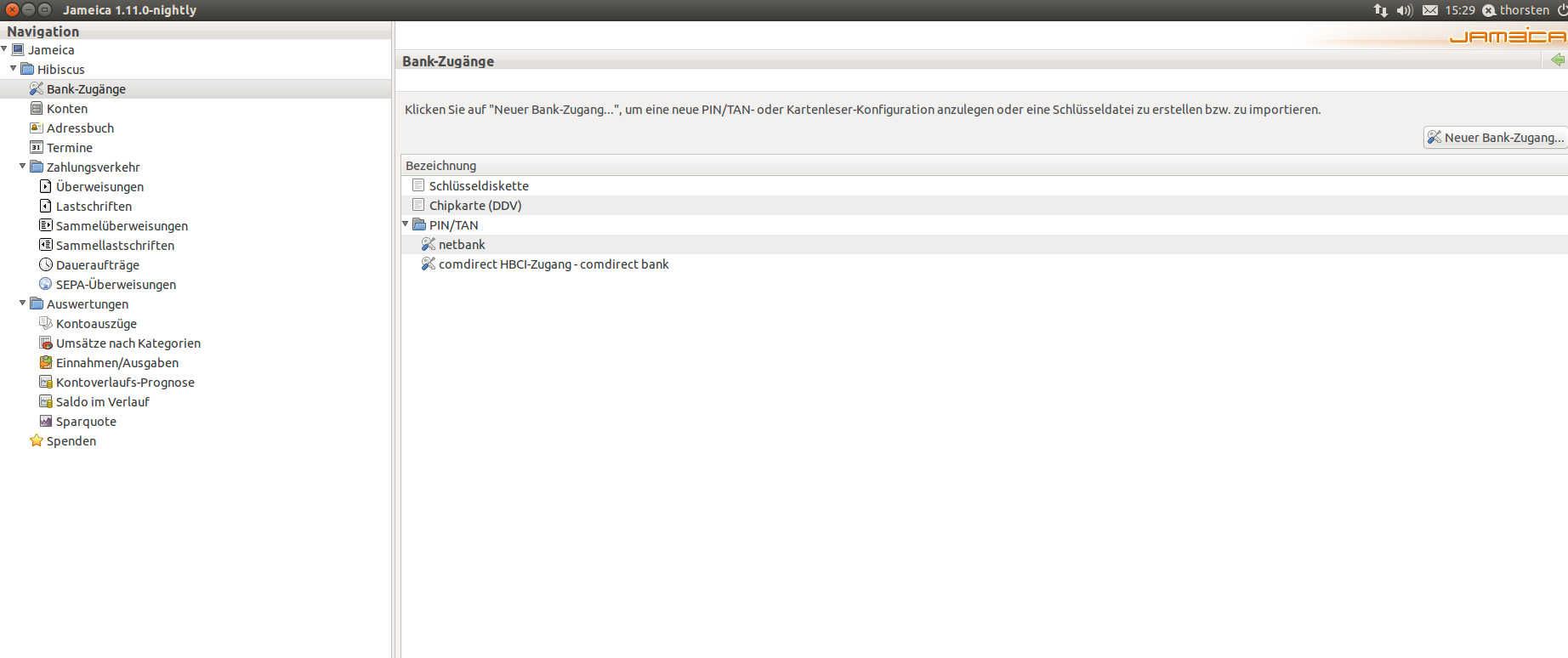Screen dimensions: 1568x658
Task: Click the Sammellastschriften icon
Action: click(45, 245)
